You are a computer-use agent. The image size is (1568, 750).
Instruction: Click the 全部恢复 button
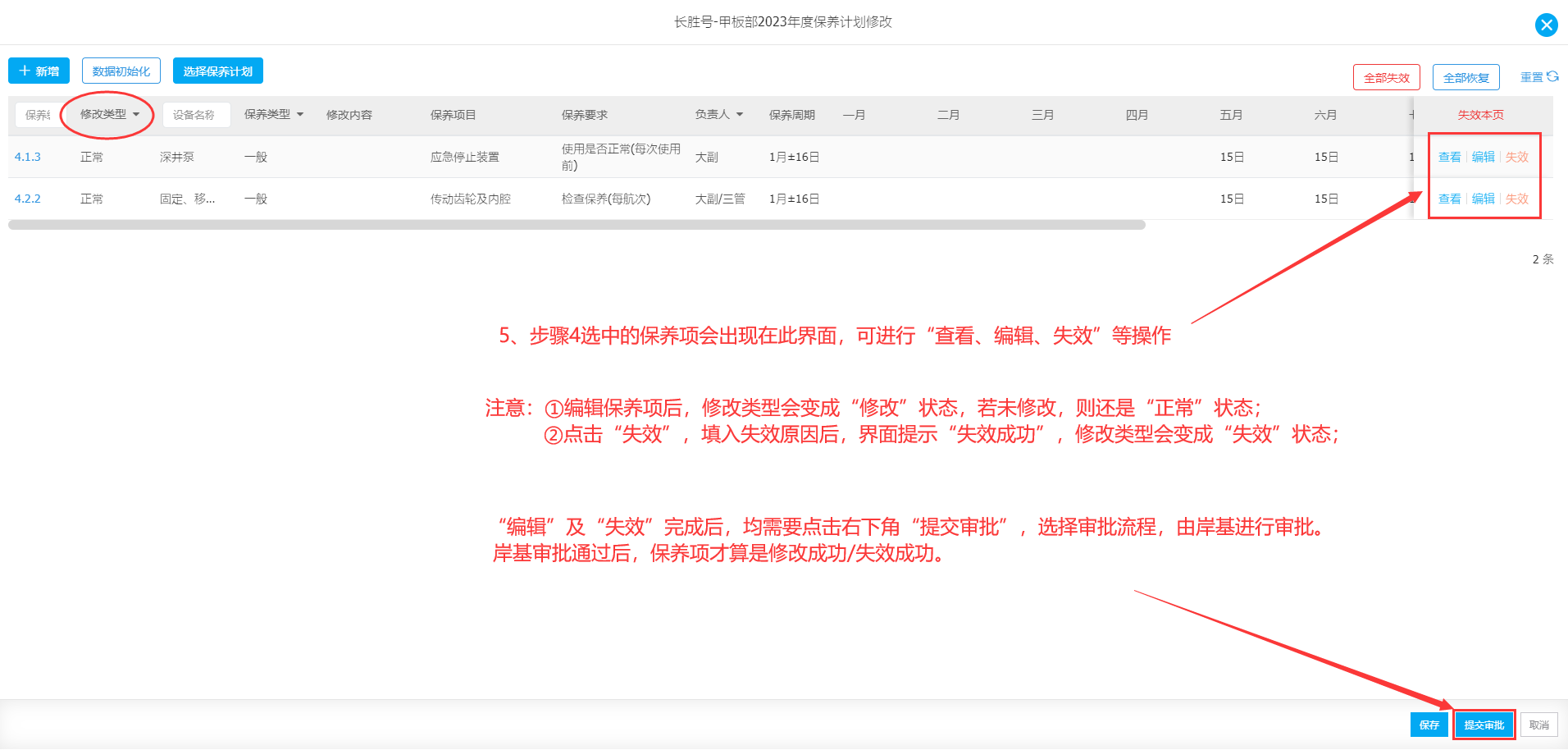[1465, 78]
